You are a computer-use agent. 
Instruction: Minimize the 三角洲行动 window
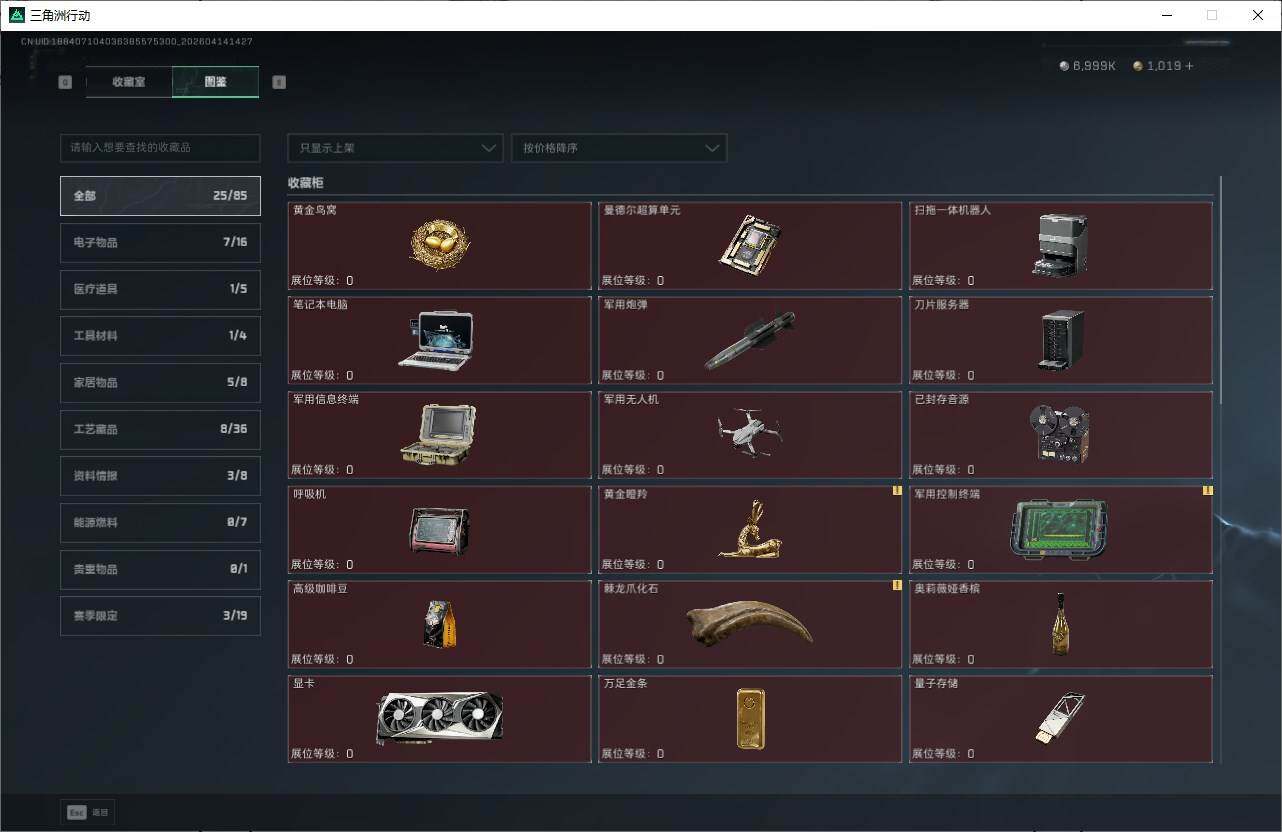point(1166,15)
